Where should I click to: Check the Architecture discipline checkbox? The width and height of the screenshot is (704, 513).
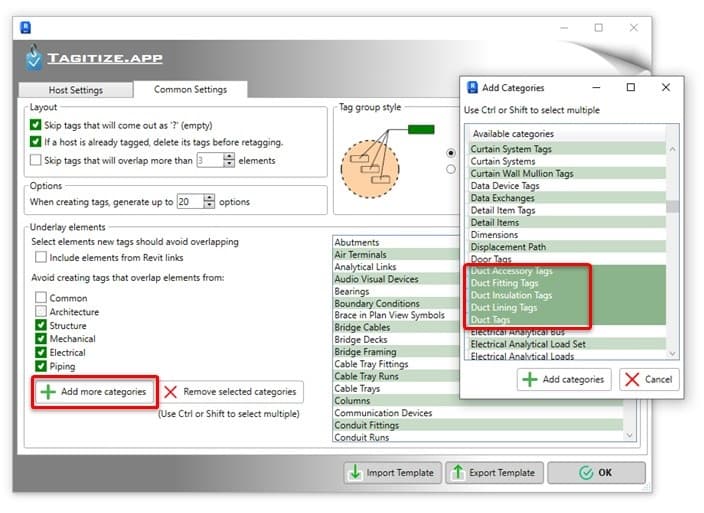click(x=41, y=311)
